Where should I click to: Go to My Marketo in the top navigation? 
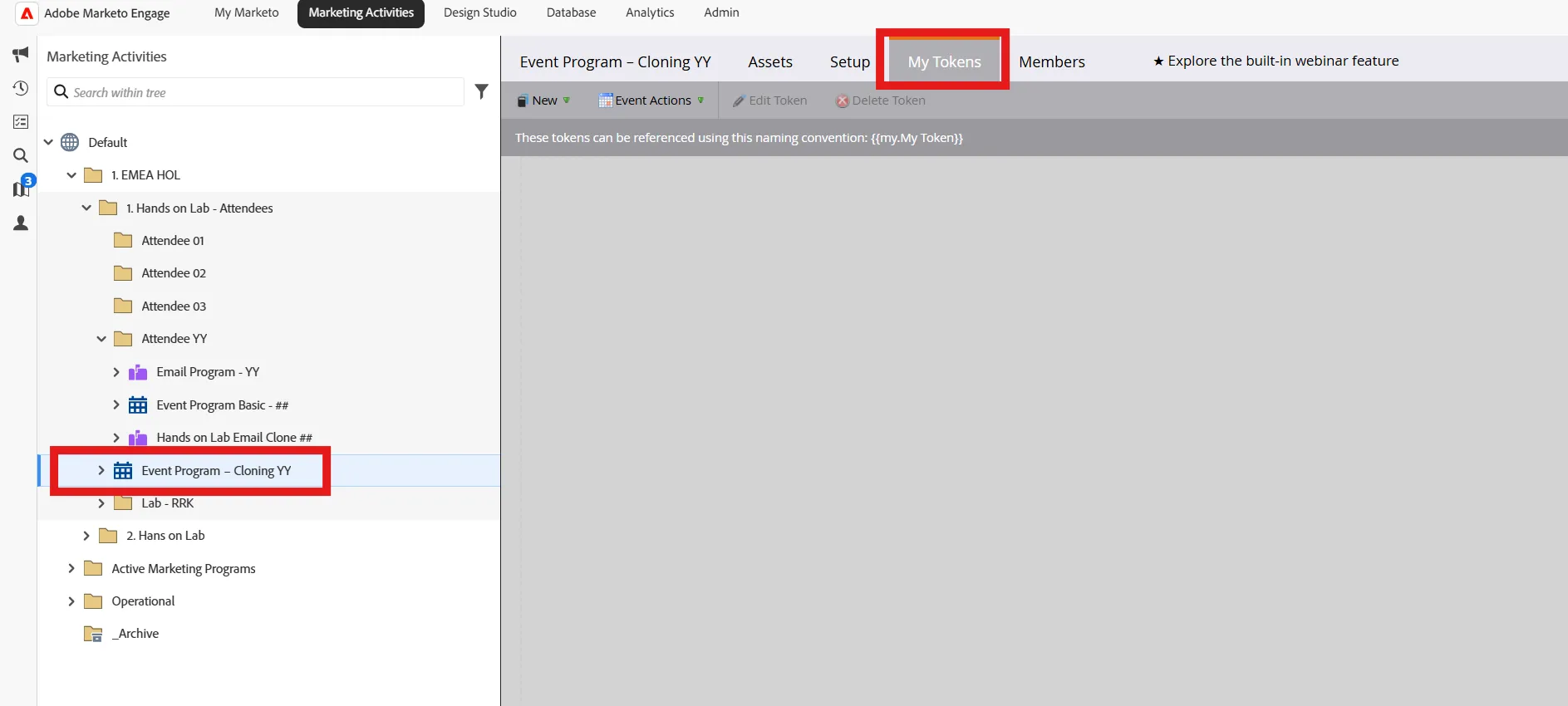pyautogui.click(x=246, y=12)
